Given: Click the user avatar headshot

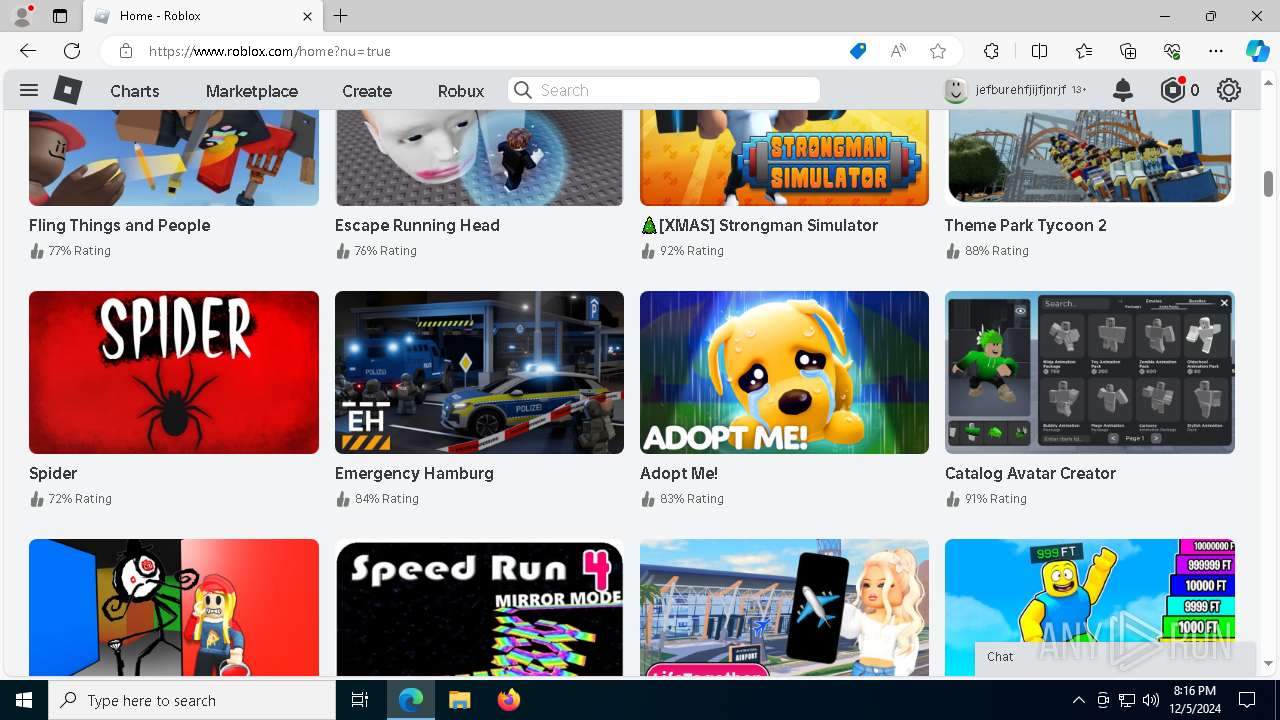Looking at the screenshot, I should pyautogui.click(x=956, y=90).
